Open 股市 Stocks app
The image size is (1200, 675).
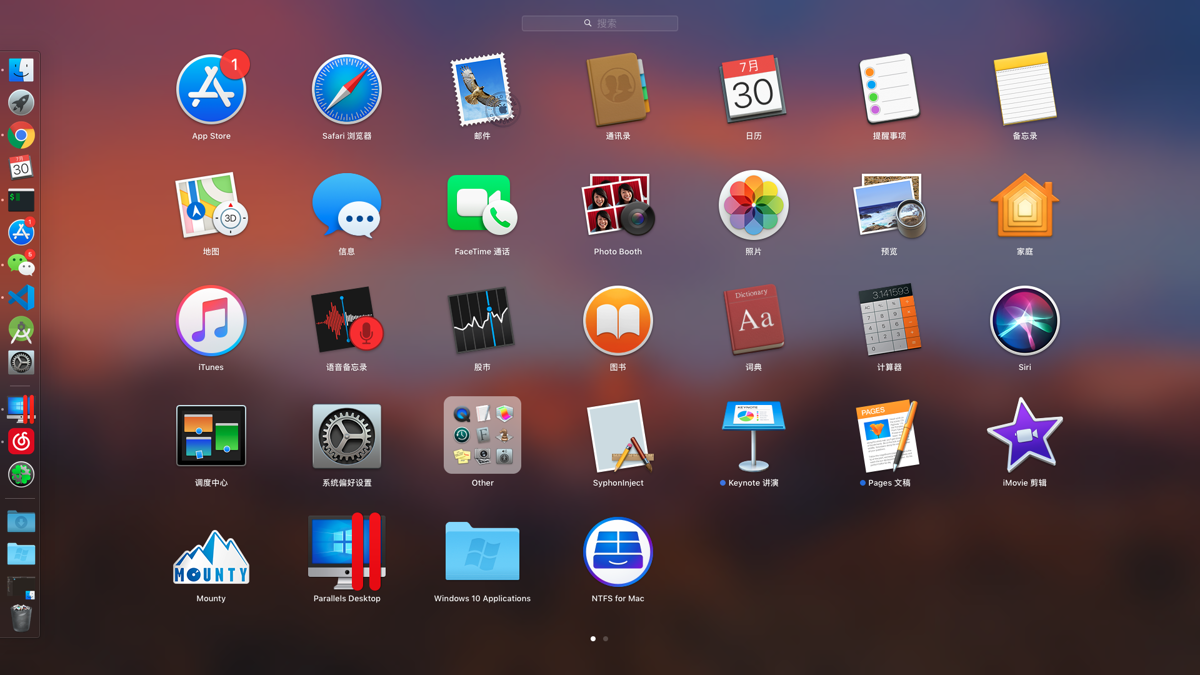click(482, 321)
